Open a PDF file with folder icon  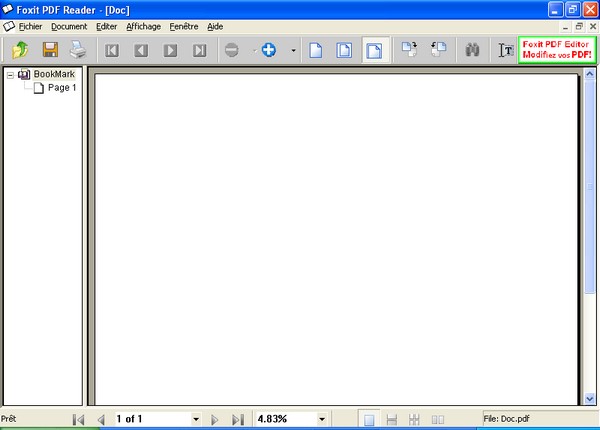[20, 50]
